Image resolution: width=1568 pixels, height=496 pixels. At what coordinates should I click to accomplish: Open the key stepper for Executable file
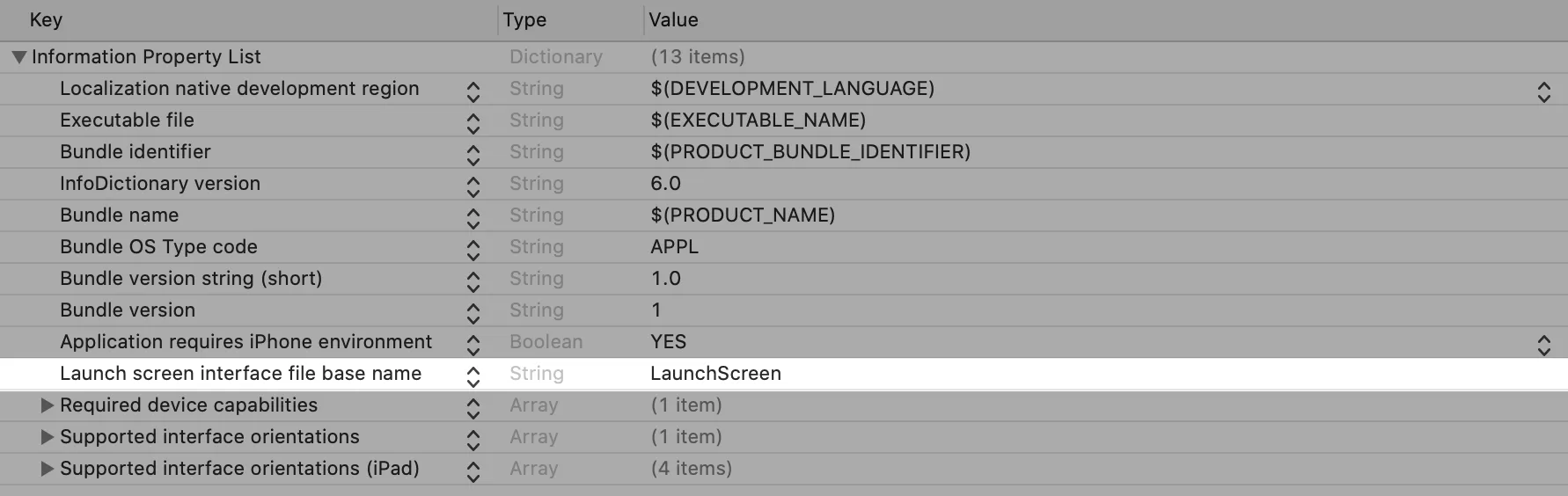click(473, 121)
